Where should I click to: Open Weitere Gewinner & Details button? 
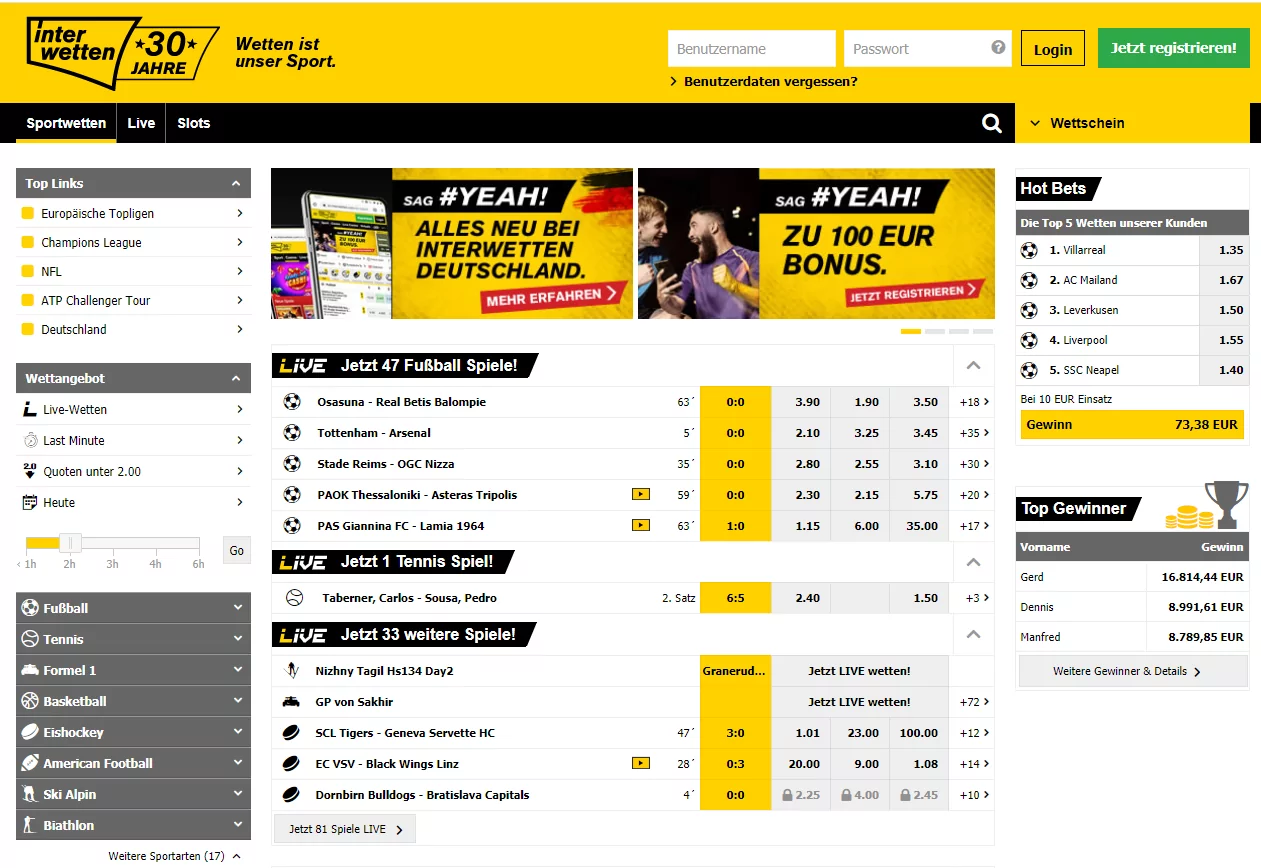pos(1133,671)
